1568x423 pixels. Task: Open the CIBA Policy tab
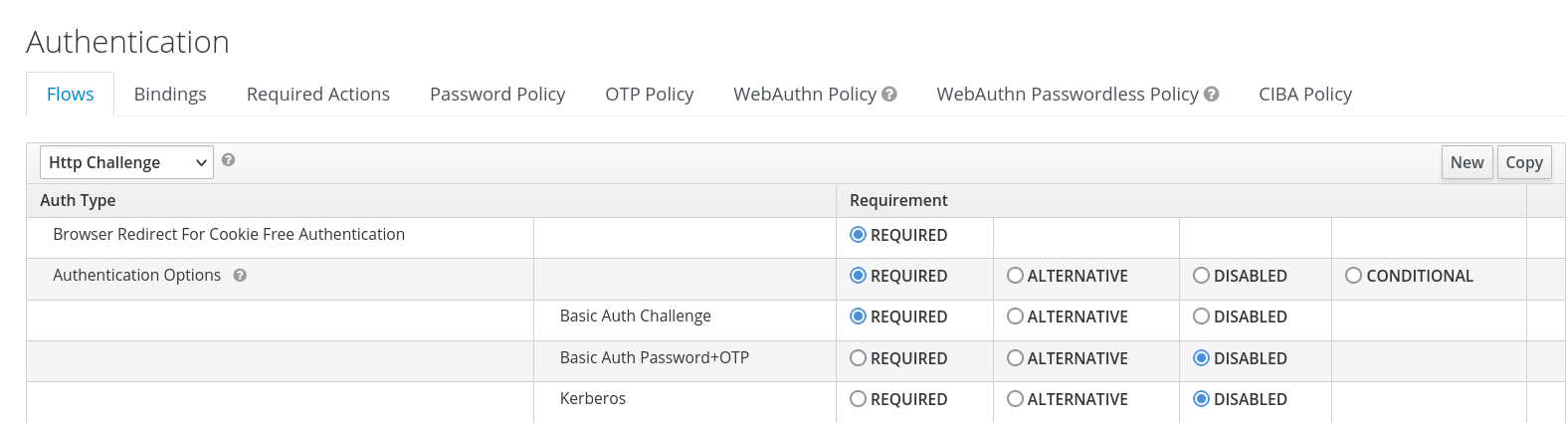(1305, 94)
